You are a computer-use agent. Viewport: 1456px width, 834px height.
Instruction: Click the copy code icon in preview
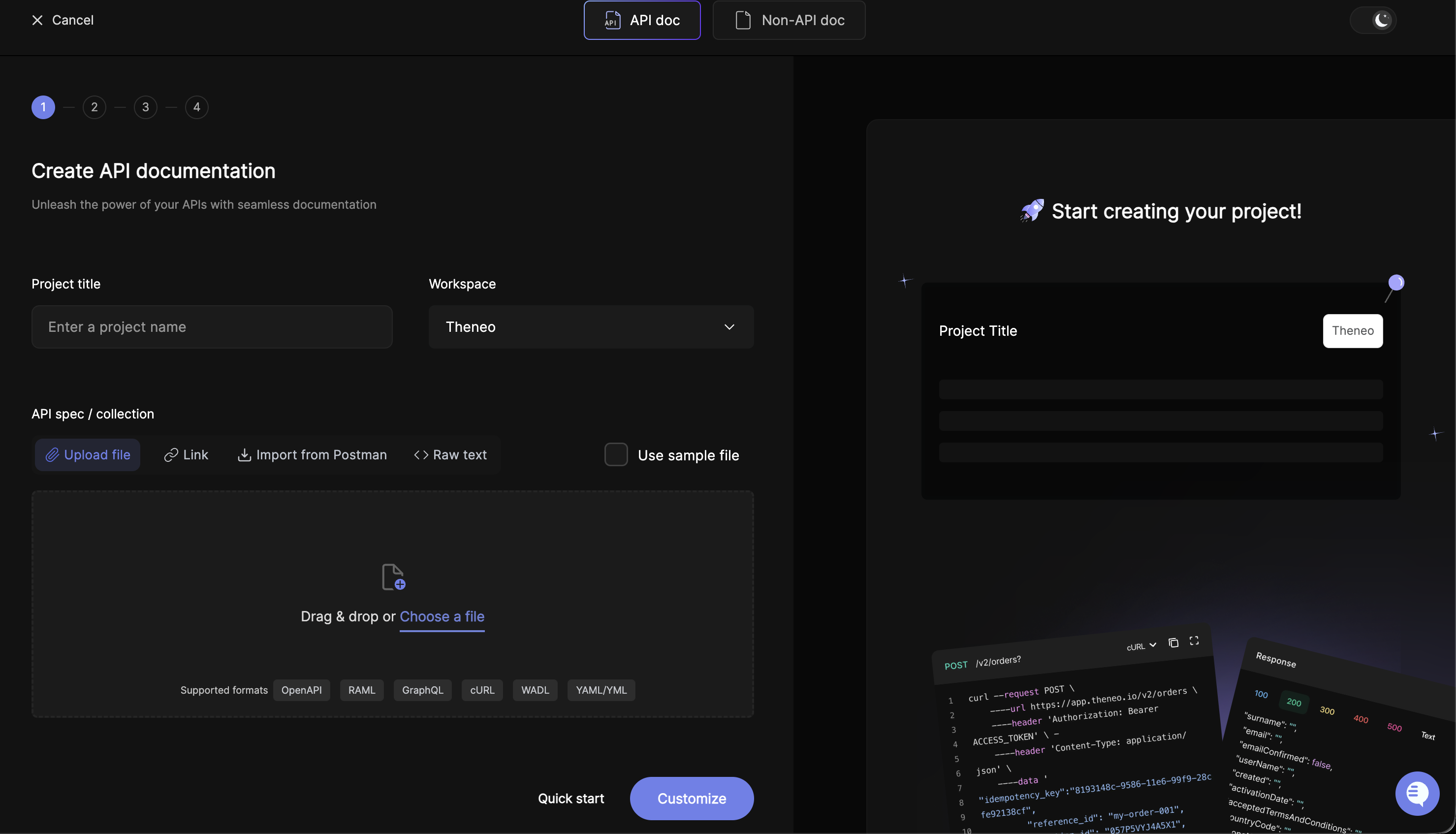[1173, 642]
